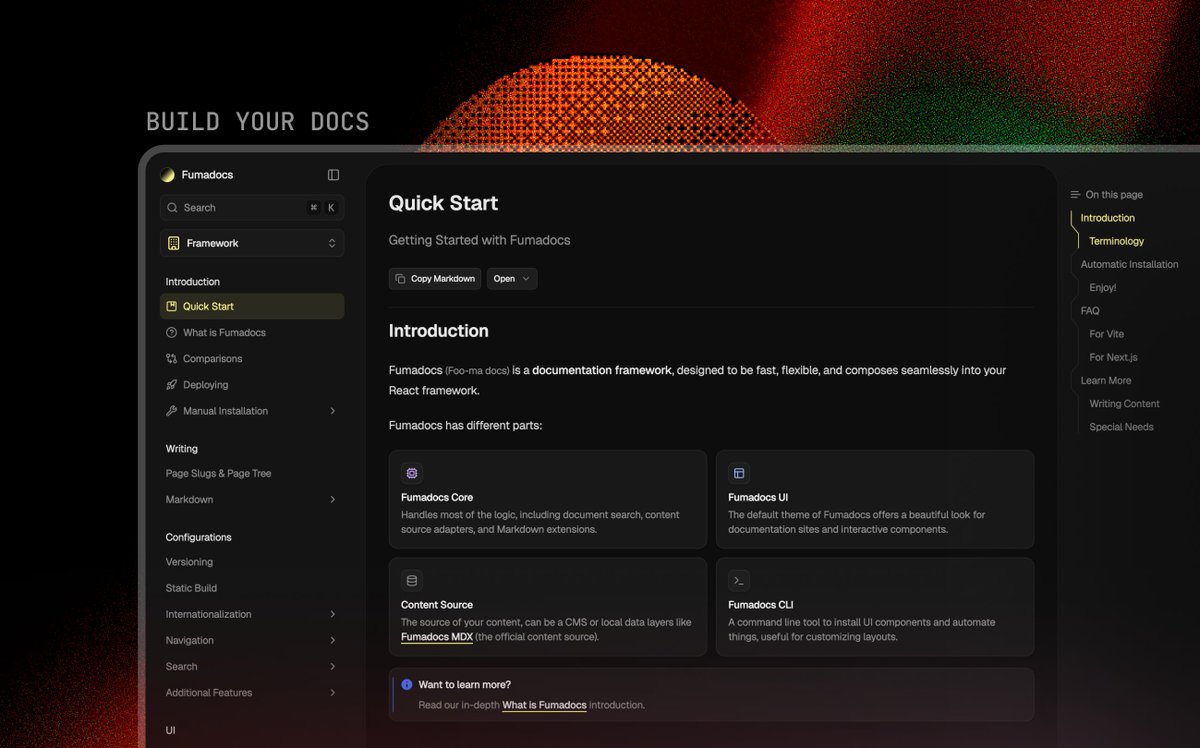Open the Content Source card
Viewport: 1200px width, 748px height.
(x=548, y=606)
